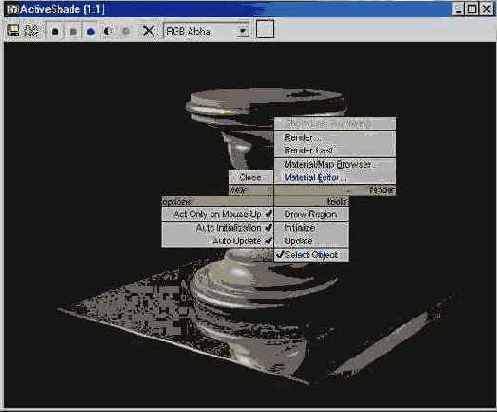Toggle the monochrome display icon
The width and height of the screenshot is (497, 412).
(126, 32)
